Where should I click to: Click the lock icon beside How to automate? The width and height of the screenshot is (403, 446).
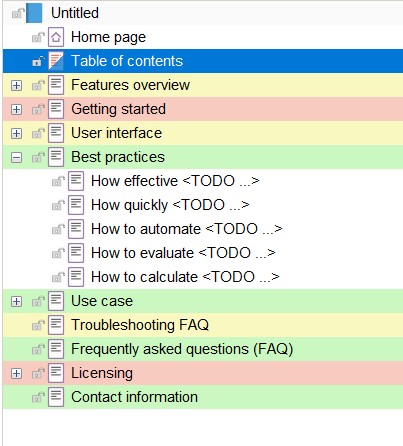(x=58, y=229)
